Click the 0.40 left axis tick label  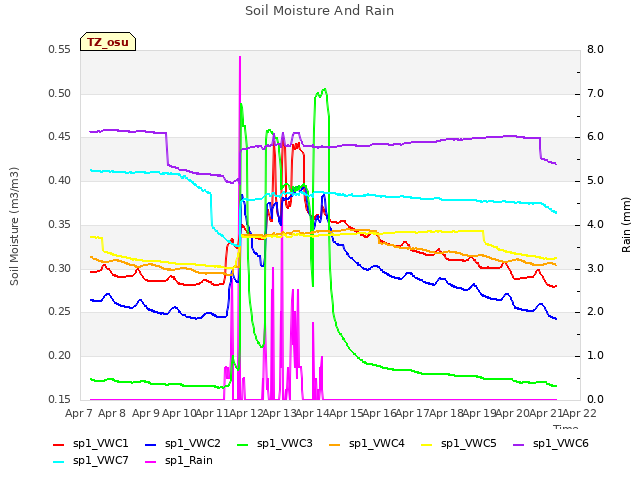60,180
